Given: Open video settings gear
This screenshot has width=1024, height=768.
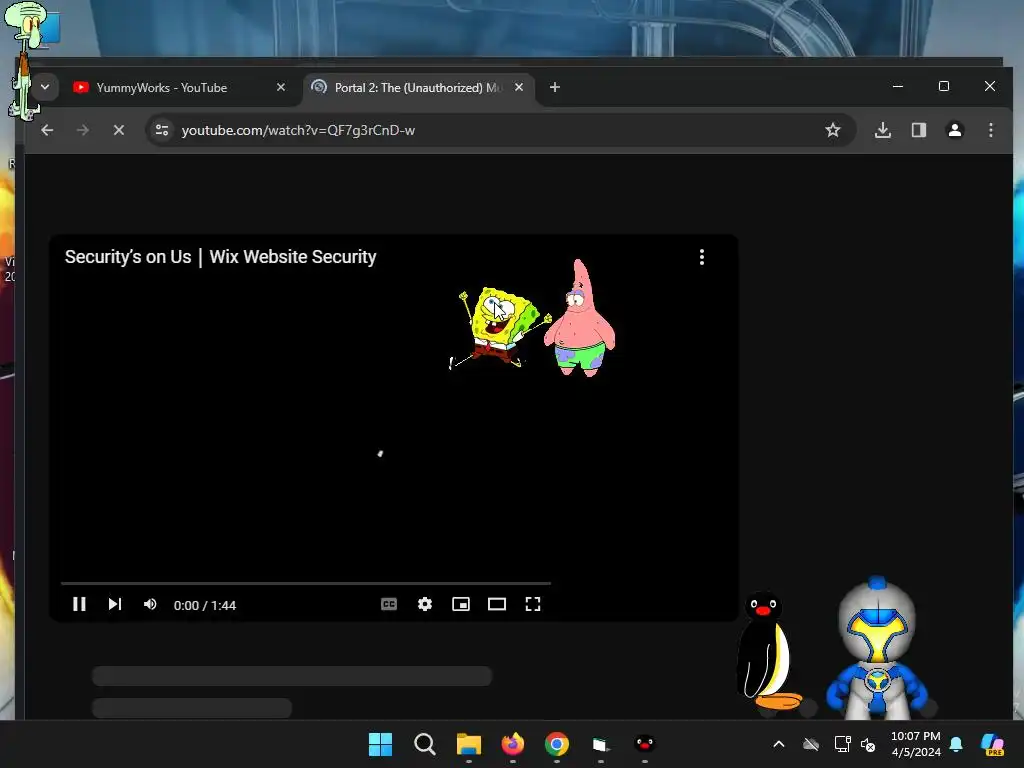Looking at the screenshot, I should click(x=424, y=604).
